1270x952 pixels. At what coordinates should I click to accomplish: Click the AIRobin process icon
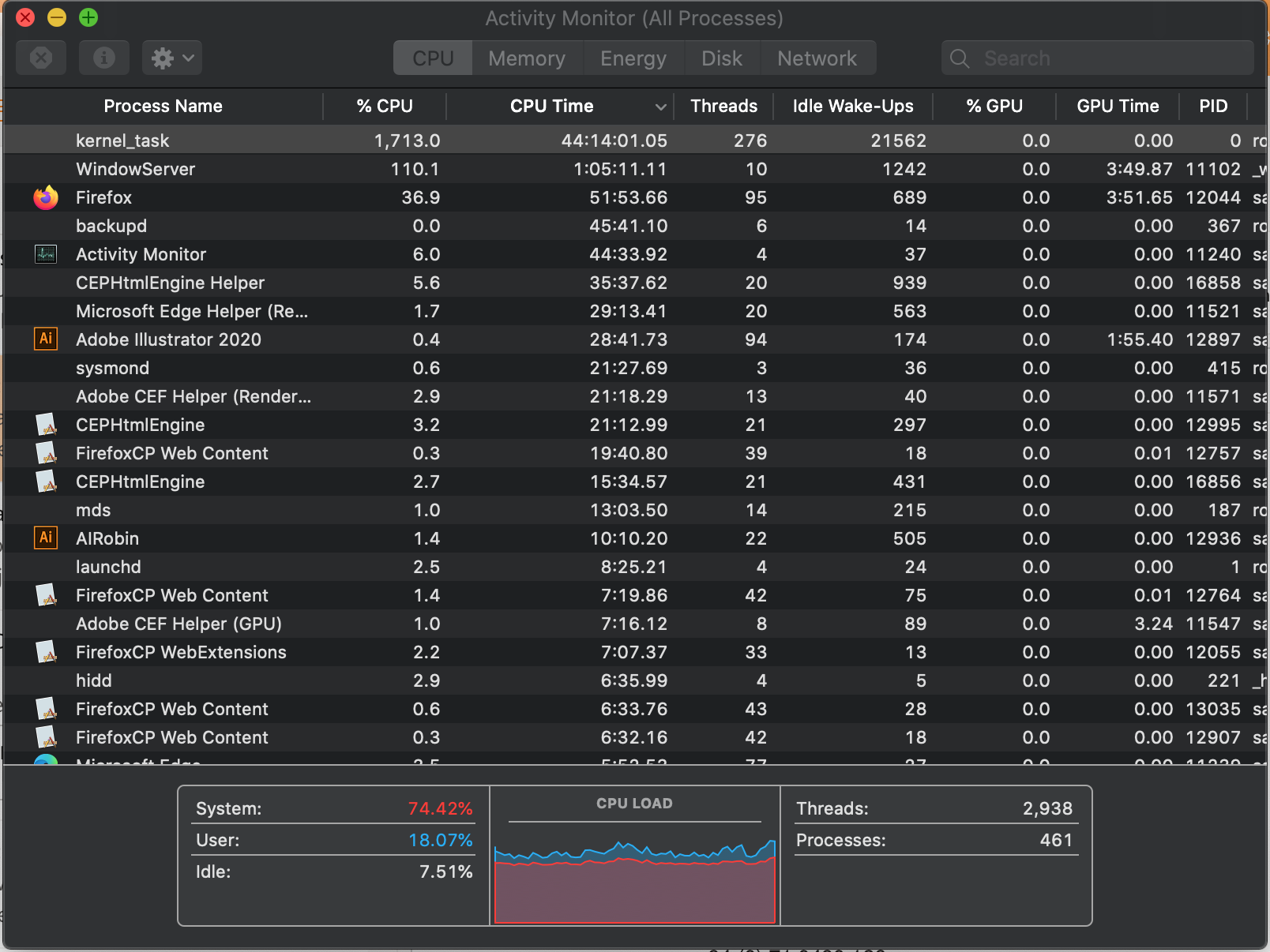point(46,538)
